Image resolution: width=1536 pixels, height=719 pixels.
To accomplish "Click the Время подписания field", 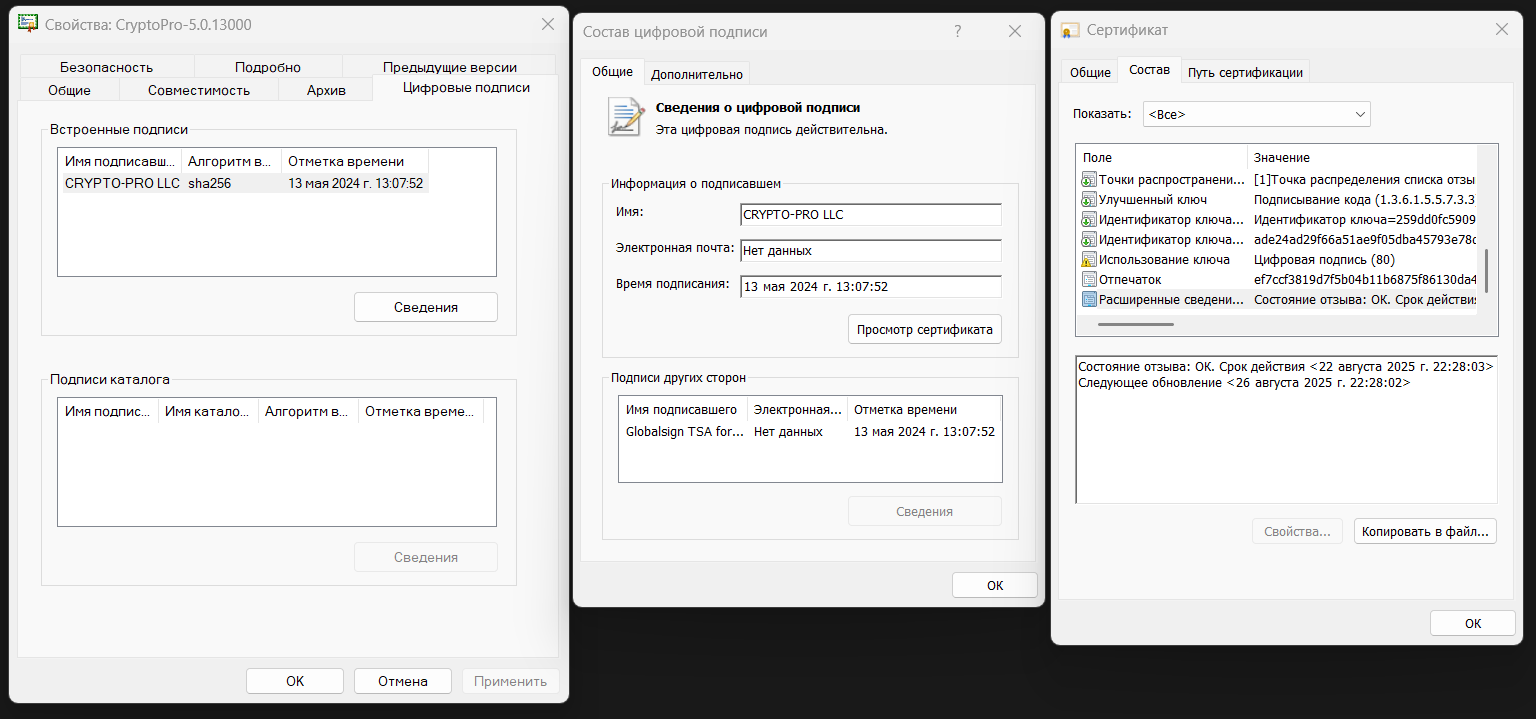I will coord(871,287).
